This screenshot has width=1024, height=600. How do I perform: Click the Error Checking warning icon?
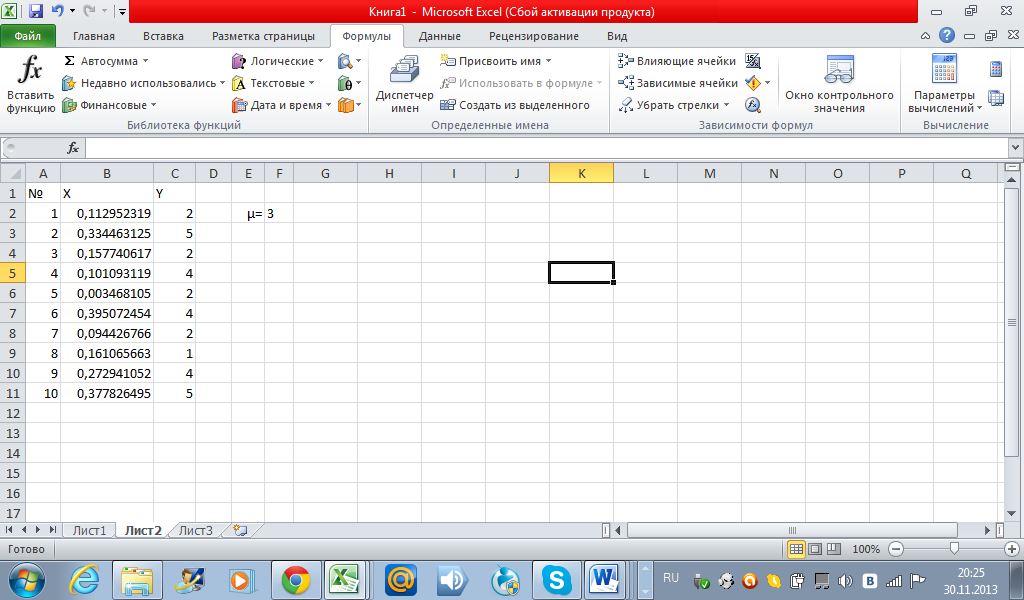(x=753, y=83)
